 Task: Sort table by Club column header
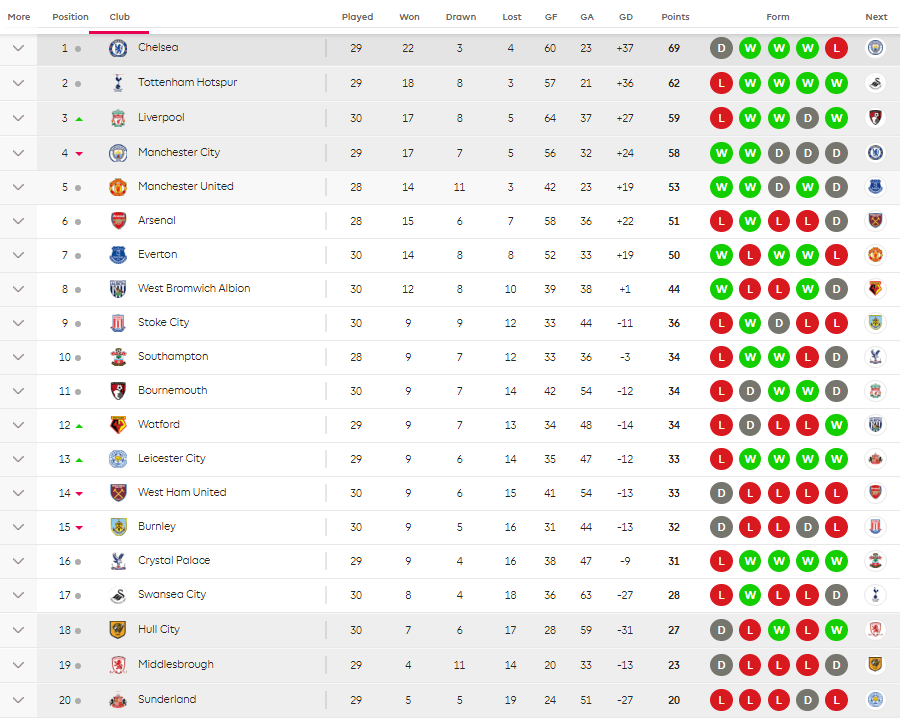click(119, 17)
